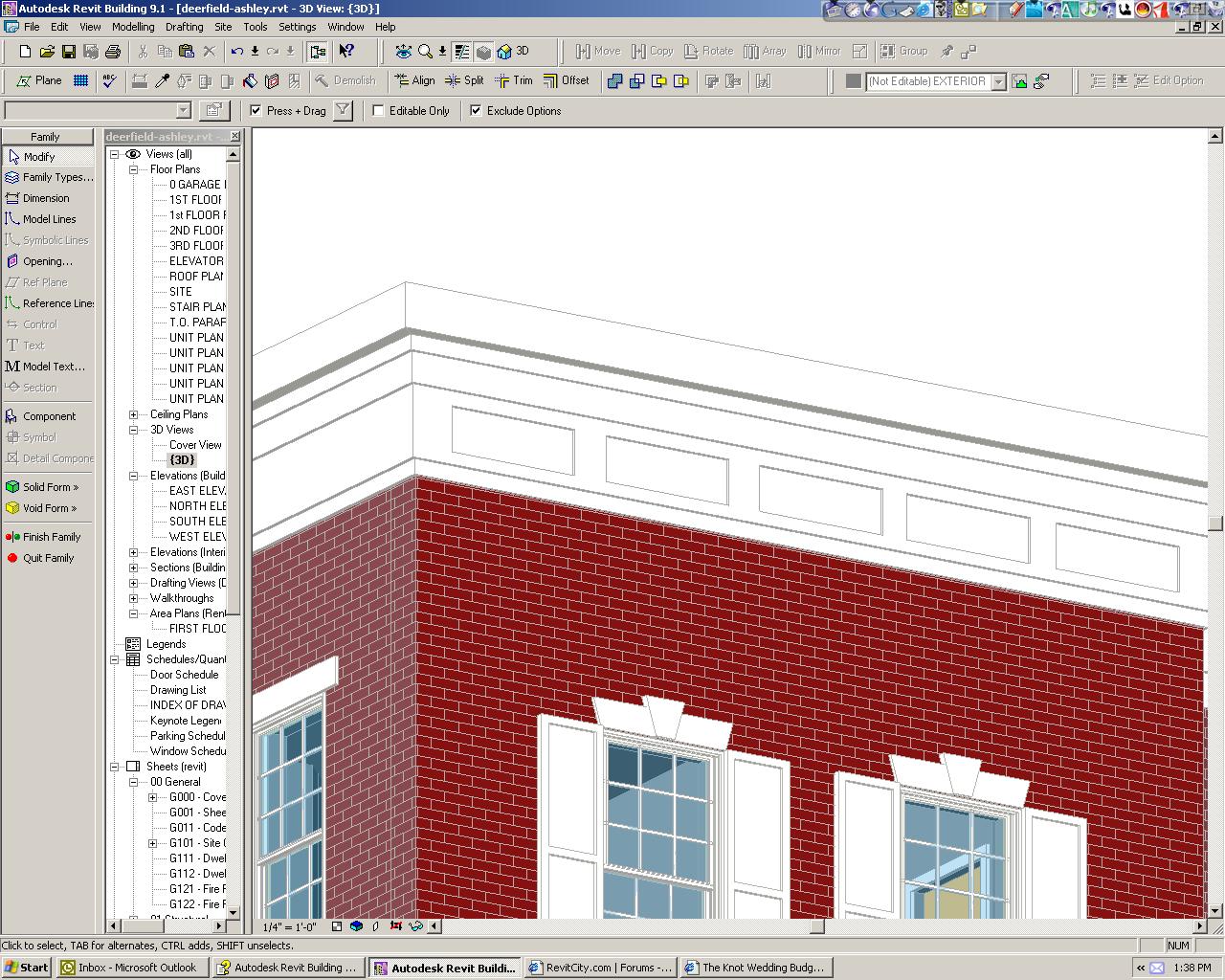Screen dimensions: 1225x980
Task: Select the Dimension tool
Action: pos(45,198)
